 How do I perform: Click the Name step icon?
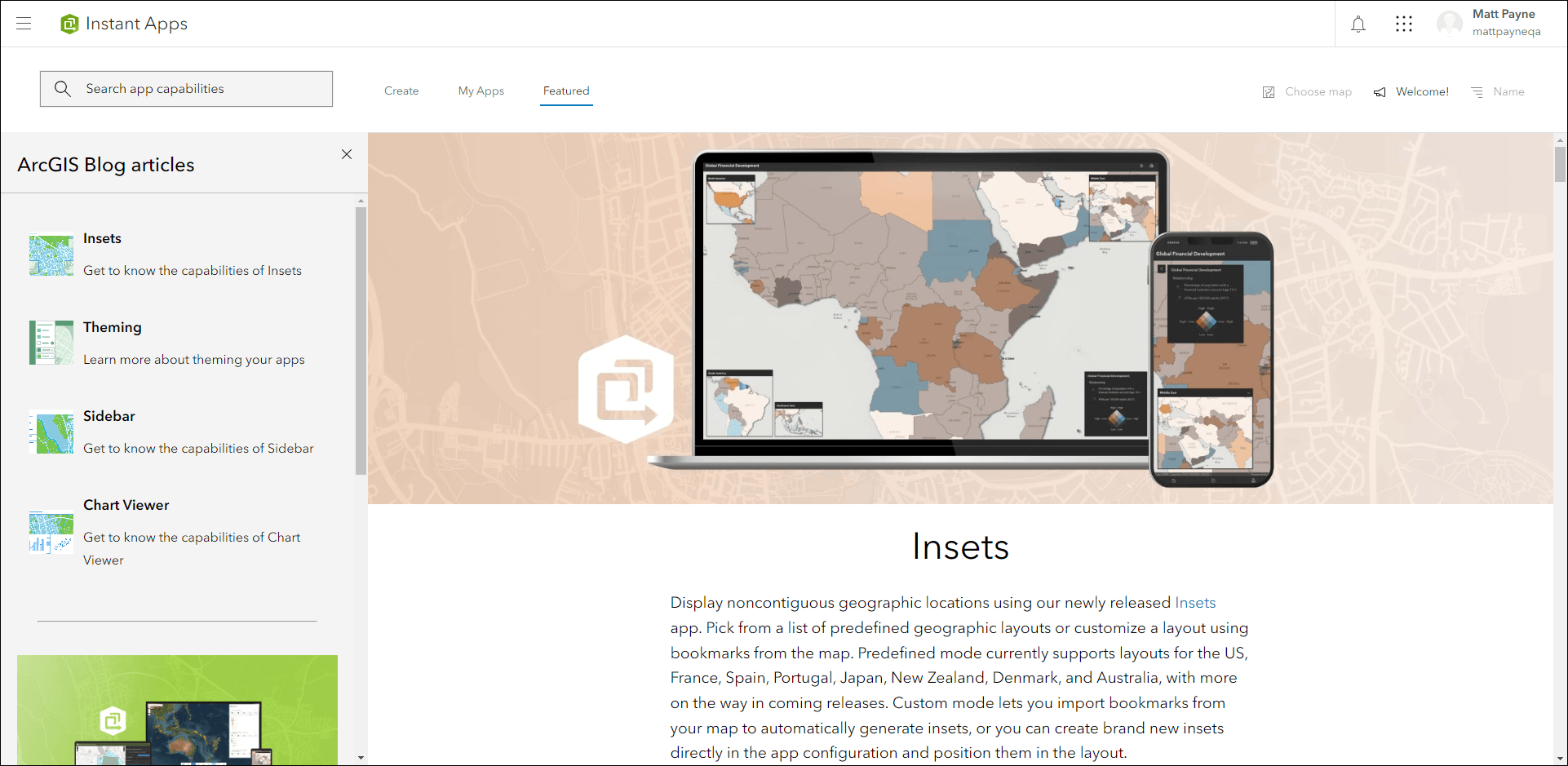tap(1477, 92)
